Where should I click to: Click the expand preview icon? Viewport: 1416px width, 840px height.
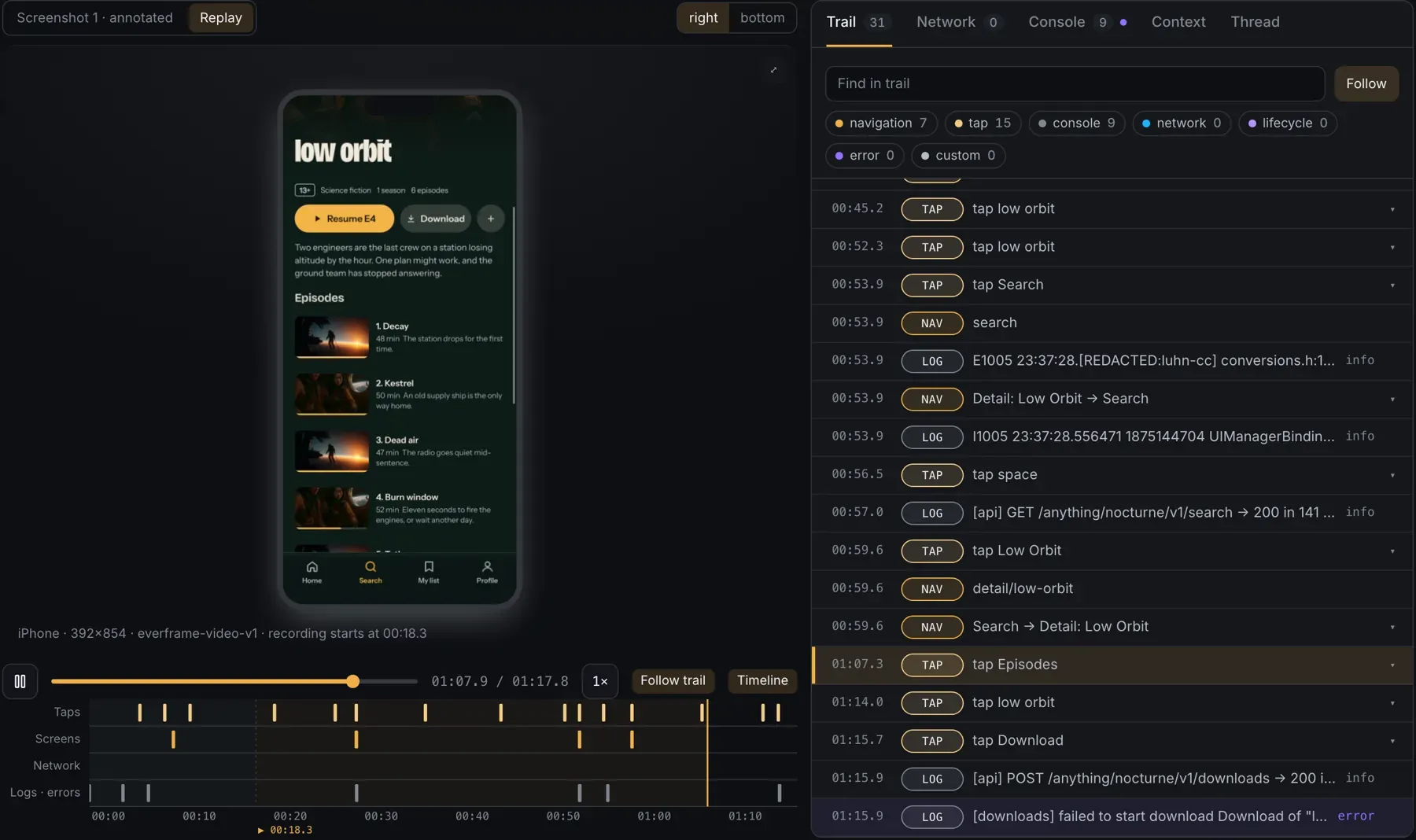[773, 70]
